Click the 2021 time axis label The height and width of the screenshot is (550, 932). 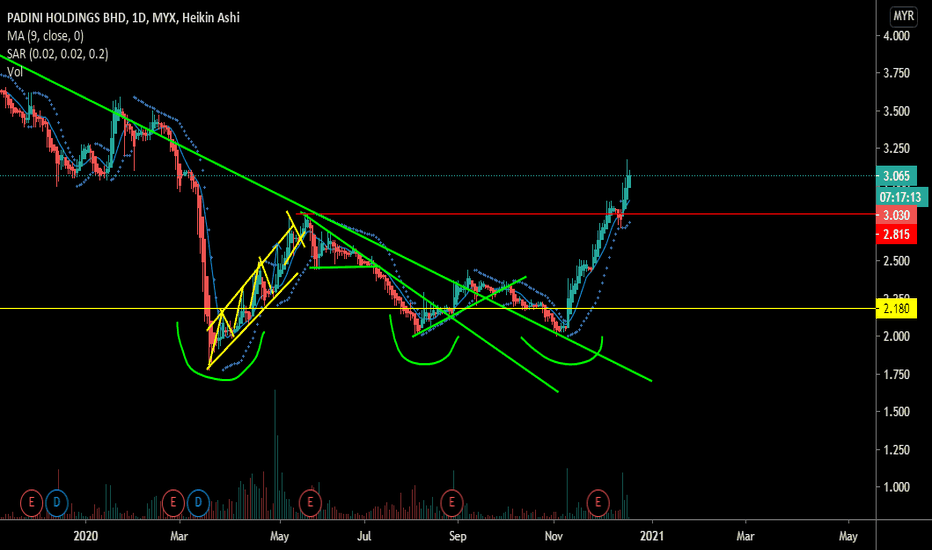point(652,536)
